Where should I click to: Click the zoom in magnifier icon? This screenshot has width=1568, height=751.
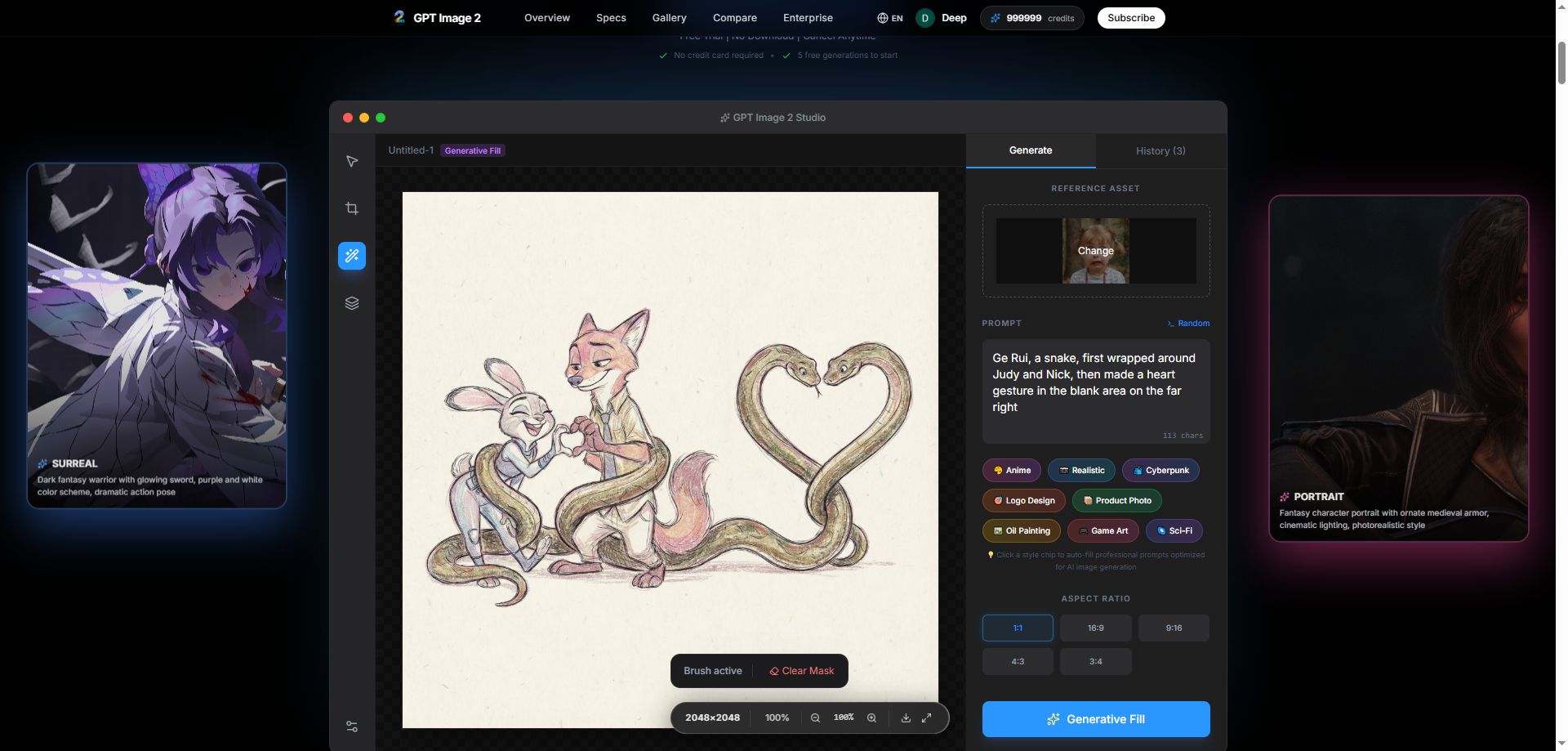[x=871, y=717]
